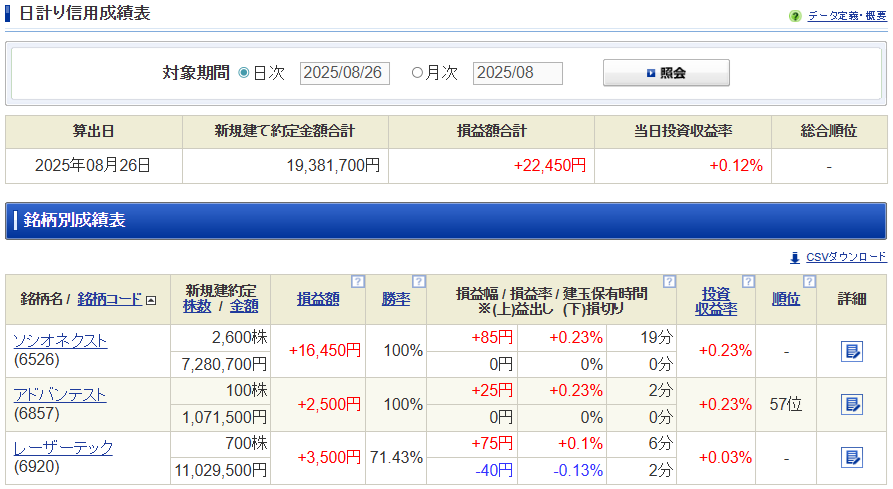The image size is (893, 489).
Task: Click the daily date field 2025/08/26
Action: tap(343, 73)
